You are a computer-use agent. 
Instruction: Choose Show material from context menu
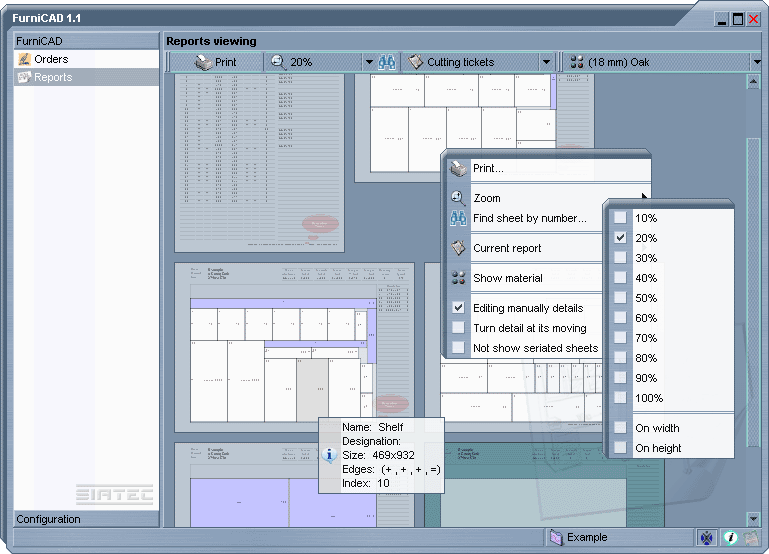(507, 278)
